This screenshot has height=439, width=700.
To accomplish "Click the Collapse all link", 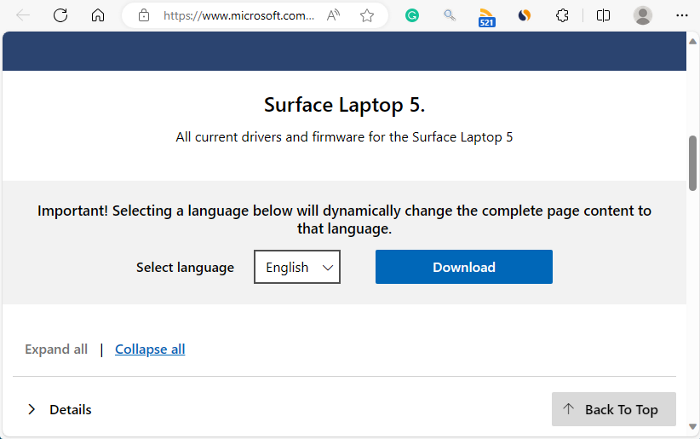I will click(x=150, y=349).
